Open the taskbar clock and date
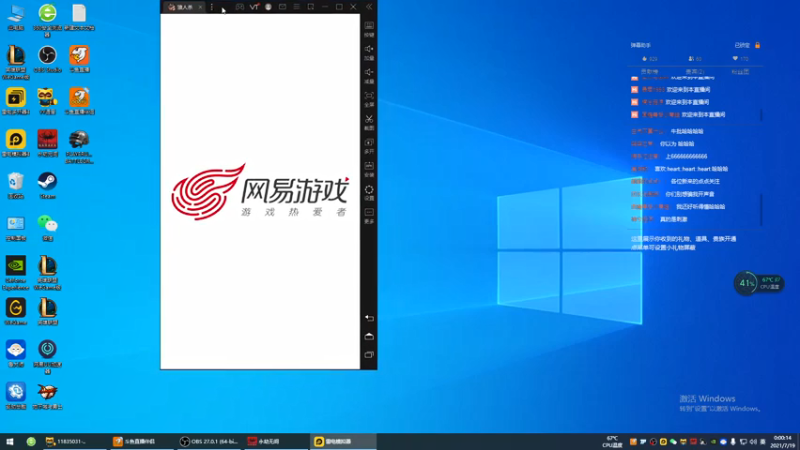Viewport: 800px width, 450px height. pyautogui.click(x=782, y=441)
